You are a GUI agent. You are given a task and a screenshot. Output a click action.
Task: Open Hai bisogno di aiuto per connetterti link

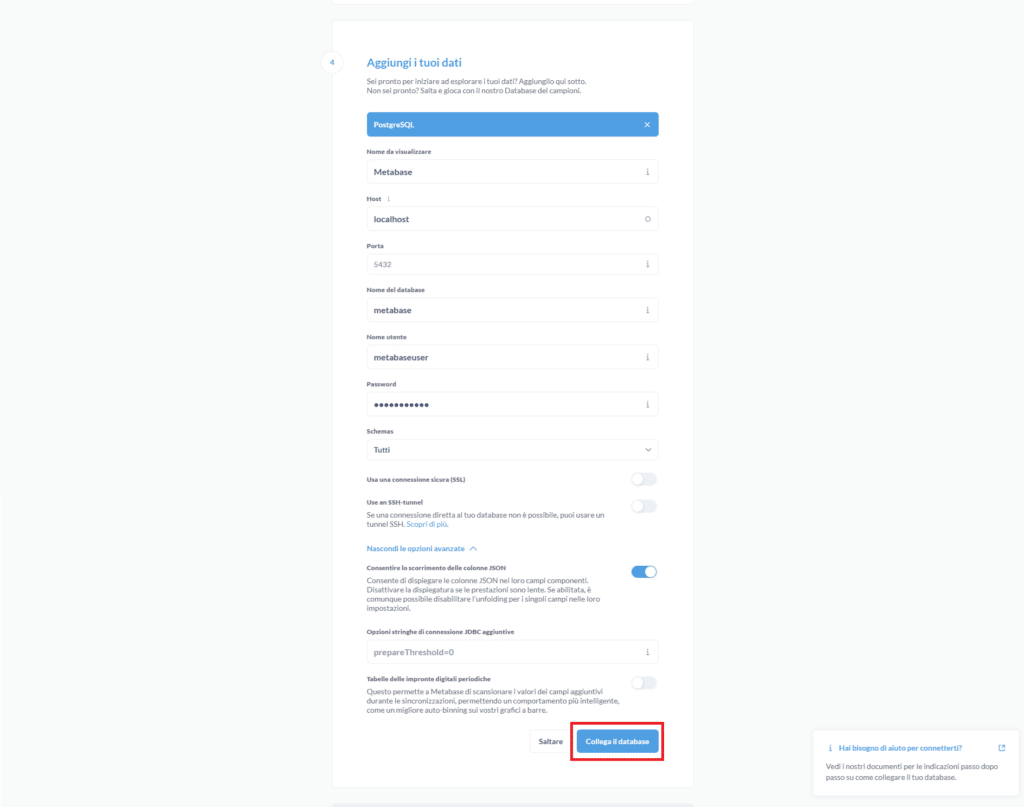pyautogui.click(x=900, y=748)
